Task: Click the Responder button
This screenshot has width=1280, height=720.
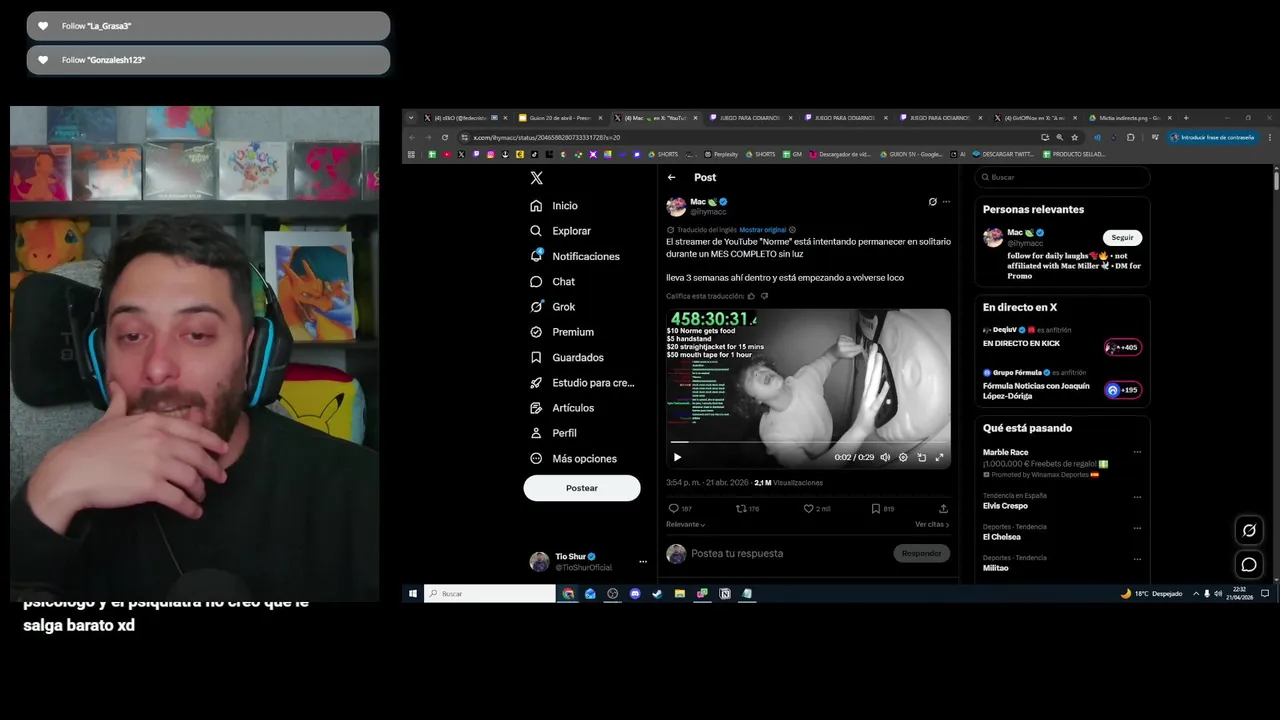Action: coord(921,553)
